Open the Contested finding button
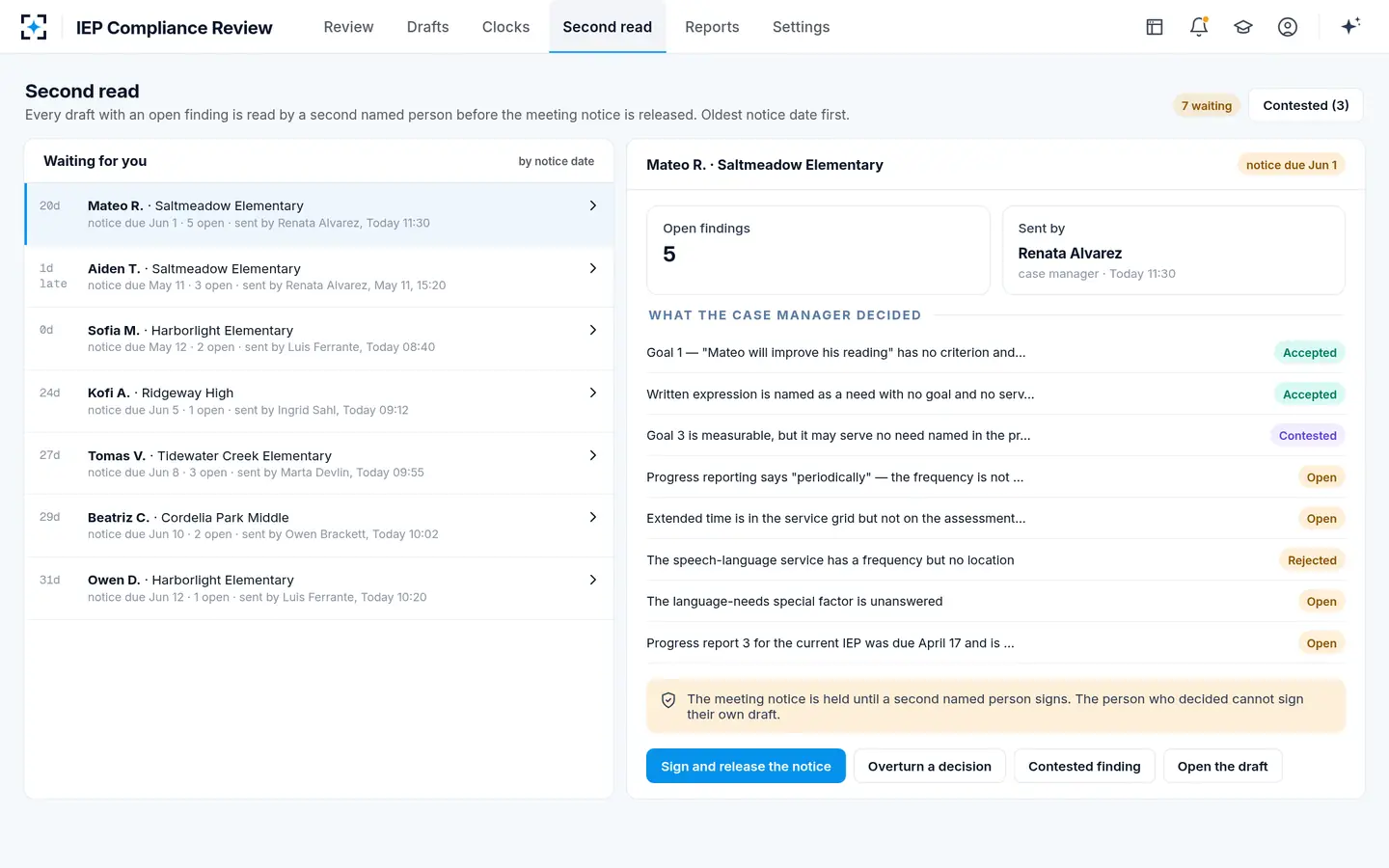Image resolution: width=1389 pixels, height=868 pixels. click(x=1084, y=766)
